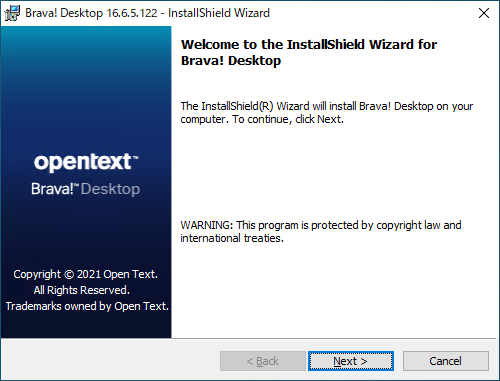Close the InstallShield Wizard window
The width and height of the screenshot is (500, 381).
pyautogui.click(x=484, y=13)
